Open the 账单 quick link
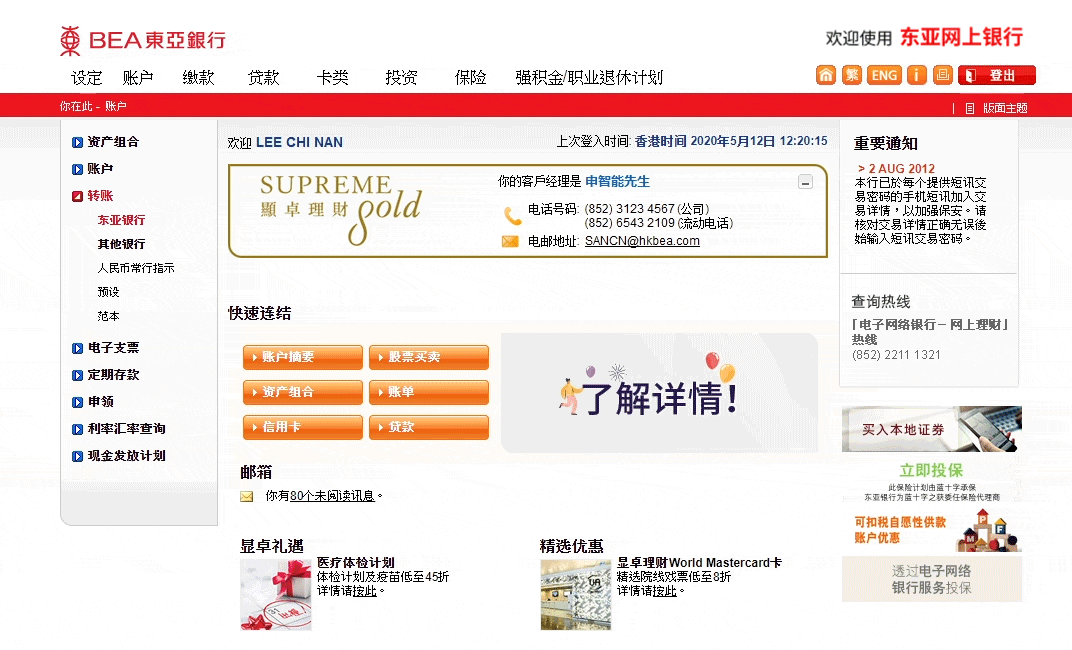1072x650 pixels. 429,392
